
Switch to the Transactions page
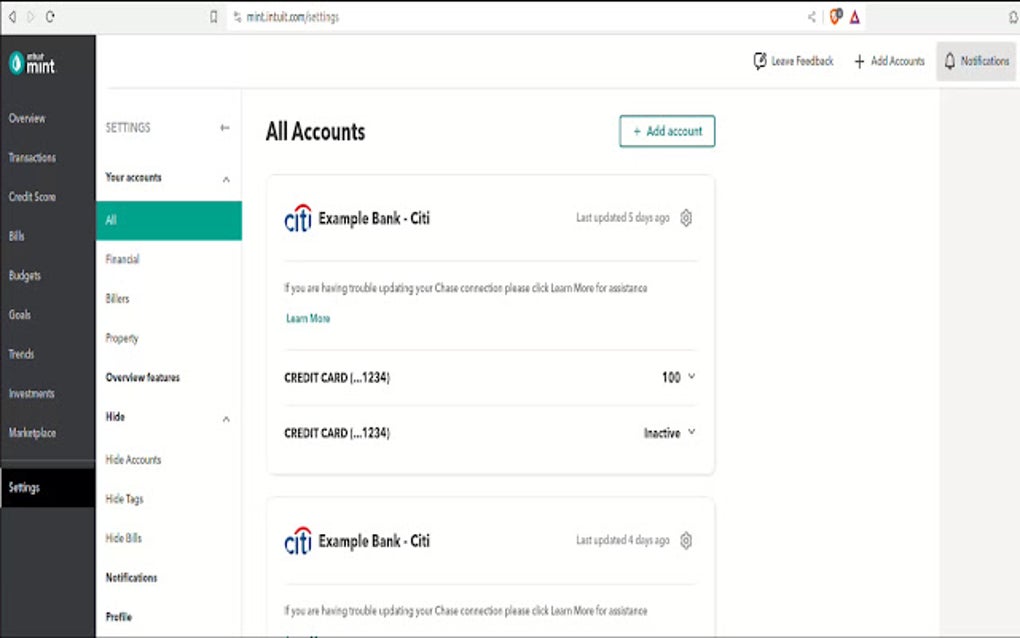click(x=35, y=157)
